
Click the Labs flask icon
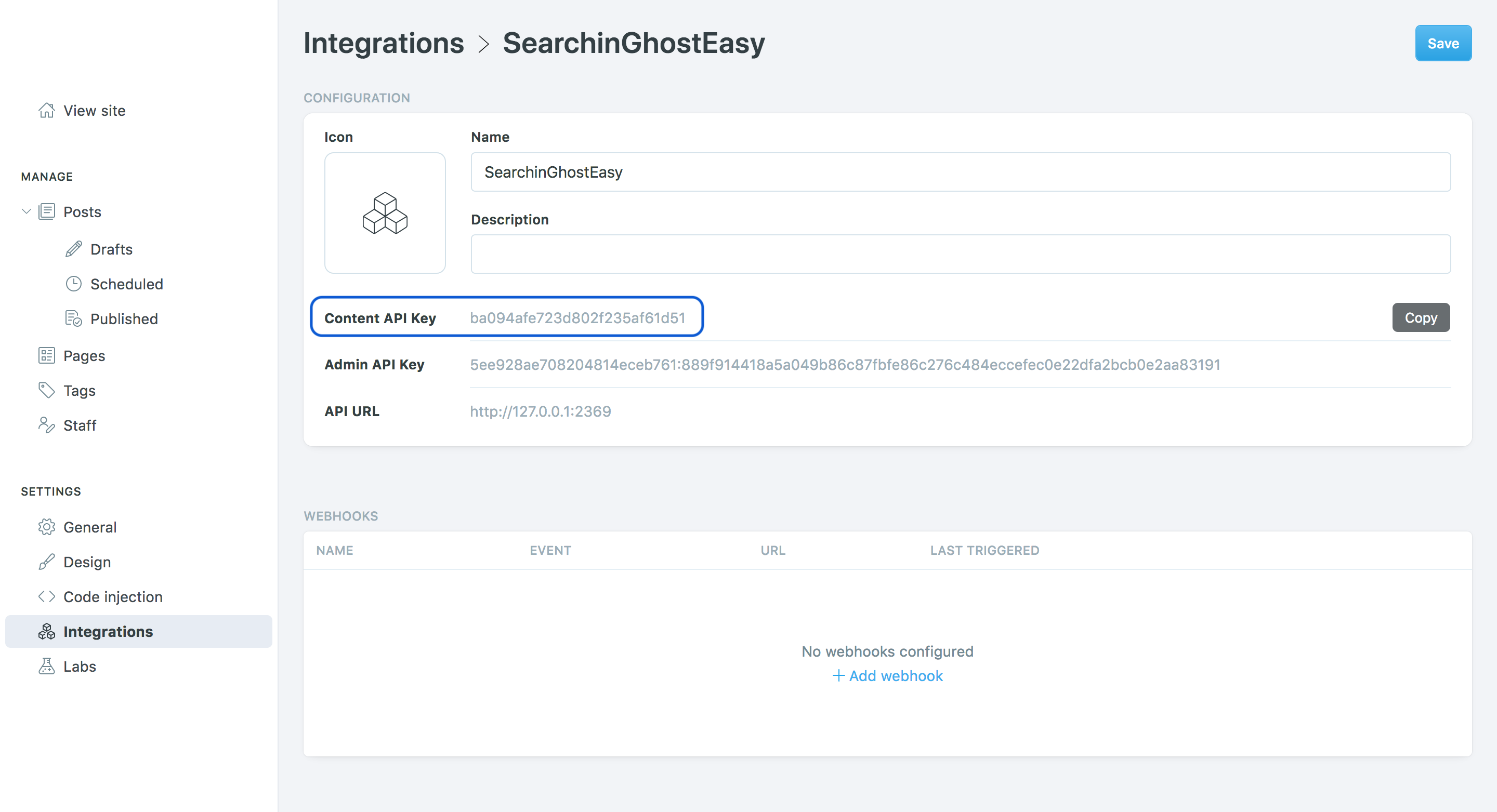[46, 666]
